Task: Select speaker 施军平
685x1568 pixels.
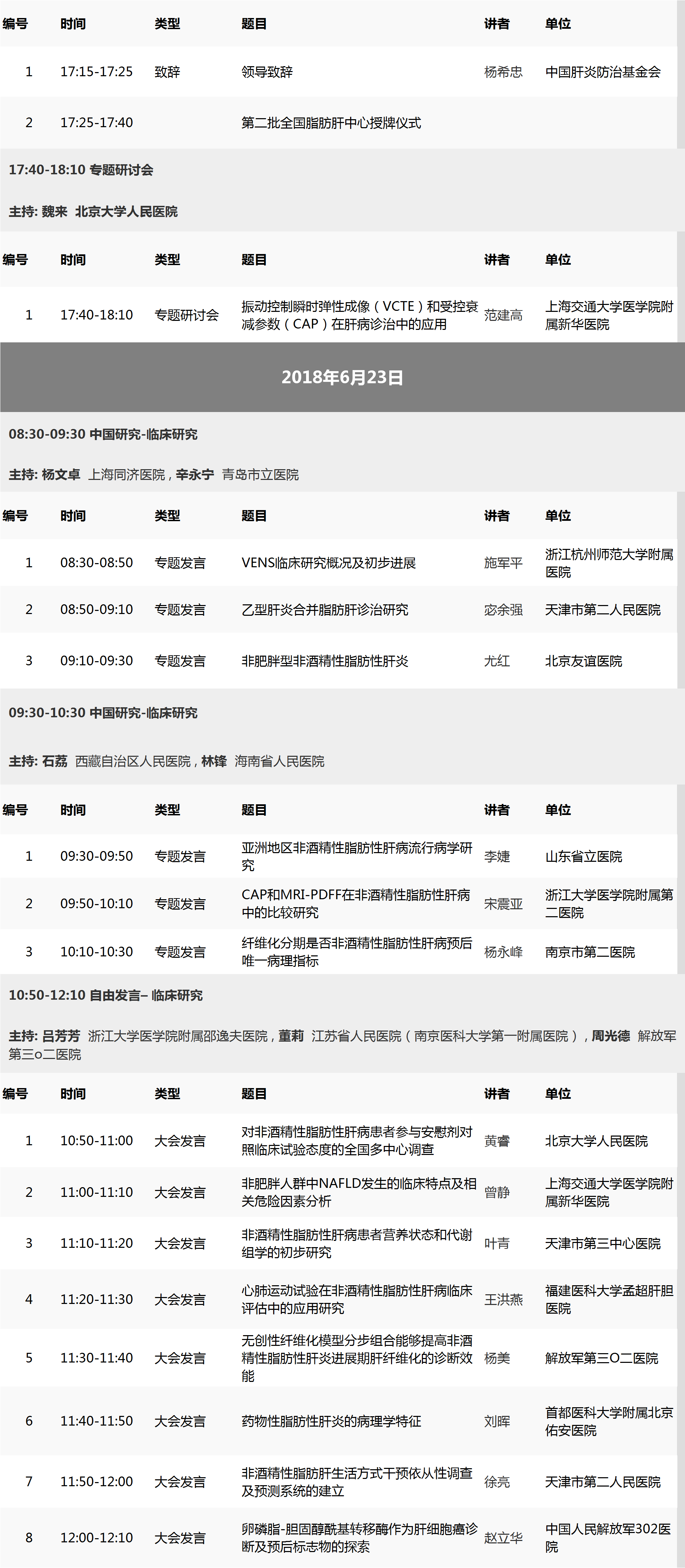Action: [503, 563]
